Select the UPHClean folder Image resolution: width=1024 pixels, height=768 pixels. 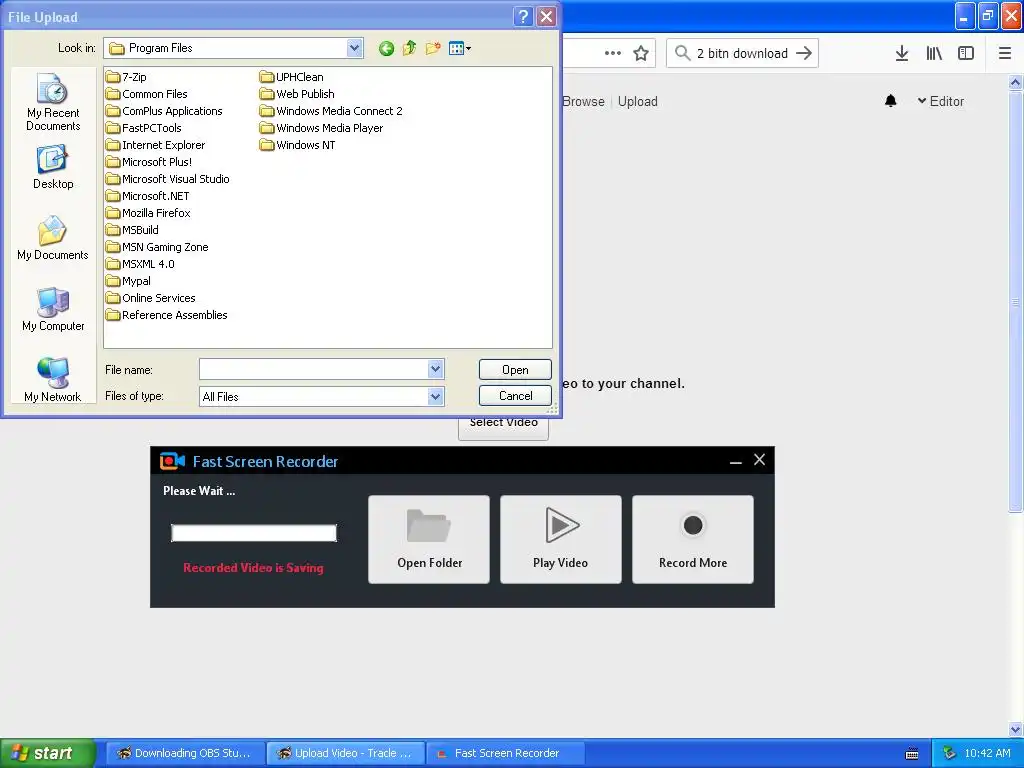[292, 77]
